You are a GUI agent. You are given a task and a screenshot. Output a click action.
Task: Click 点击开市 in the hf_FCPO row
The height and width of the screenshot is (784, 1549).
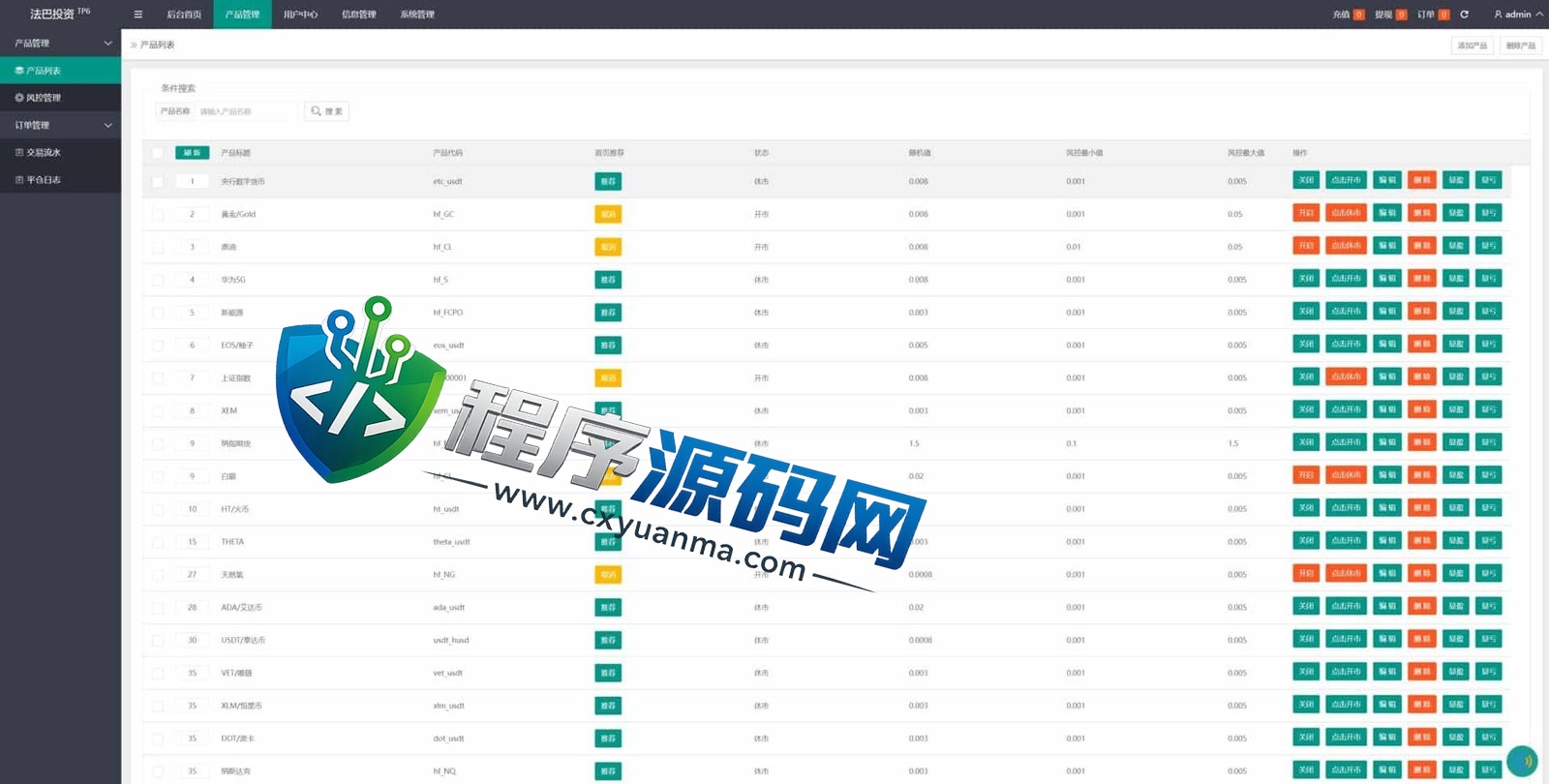pos(1346,312)
